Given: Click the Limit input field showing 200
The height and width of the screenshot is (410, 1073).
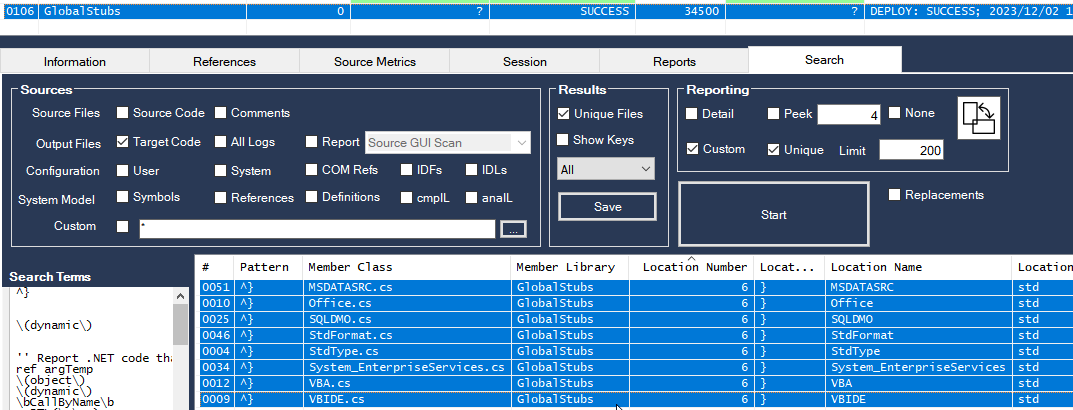Looking at the screenshot, I should pyautogui.click(x=911, y=150).
